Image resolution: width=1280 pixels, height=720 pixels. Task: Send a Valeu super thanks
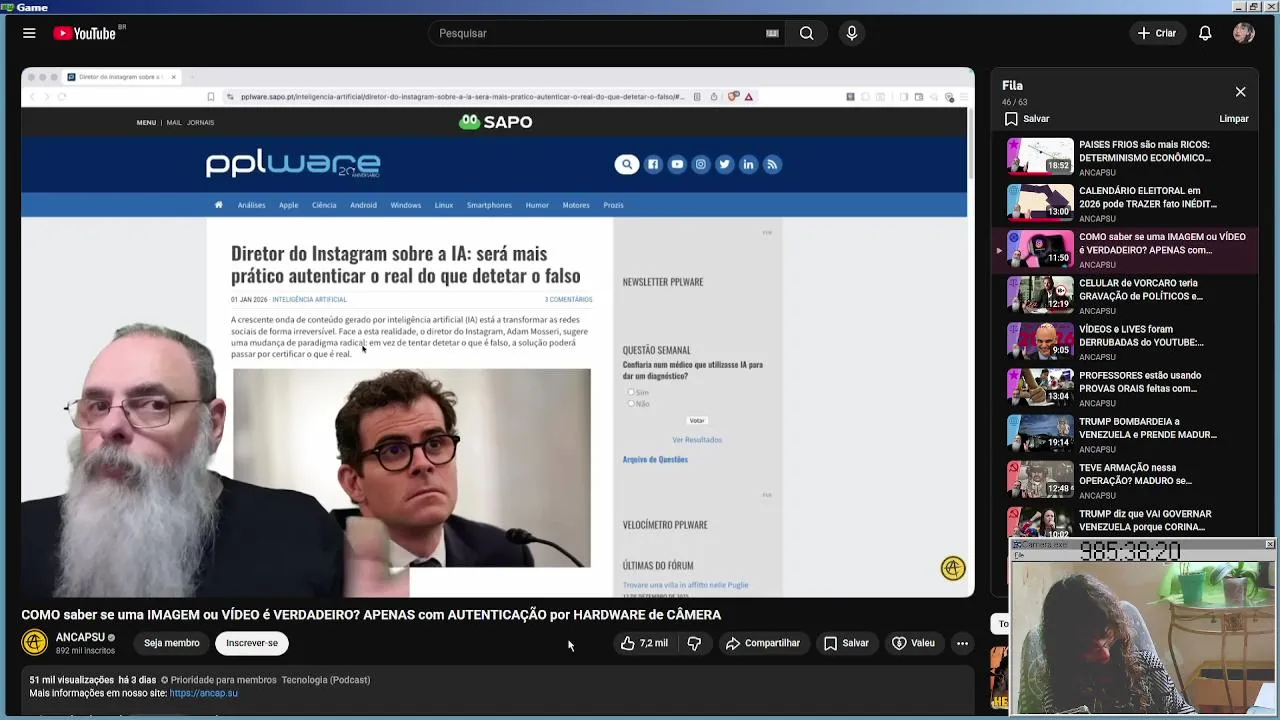click(x=913, y=643)
